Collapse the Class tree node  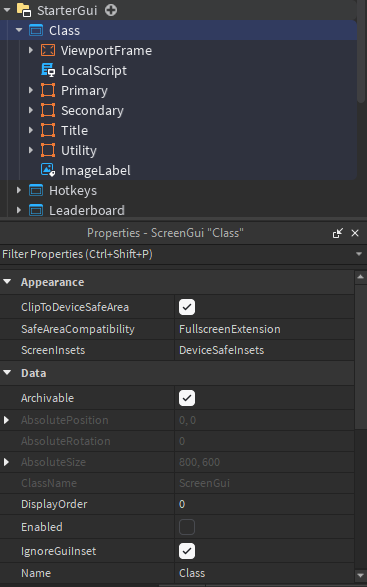(x=19, y=30)
